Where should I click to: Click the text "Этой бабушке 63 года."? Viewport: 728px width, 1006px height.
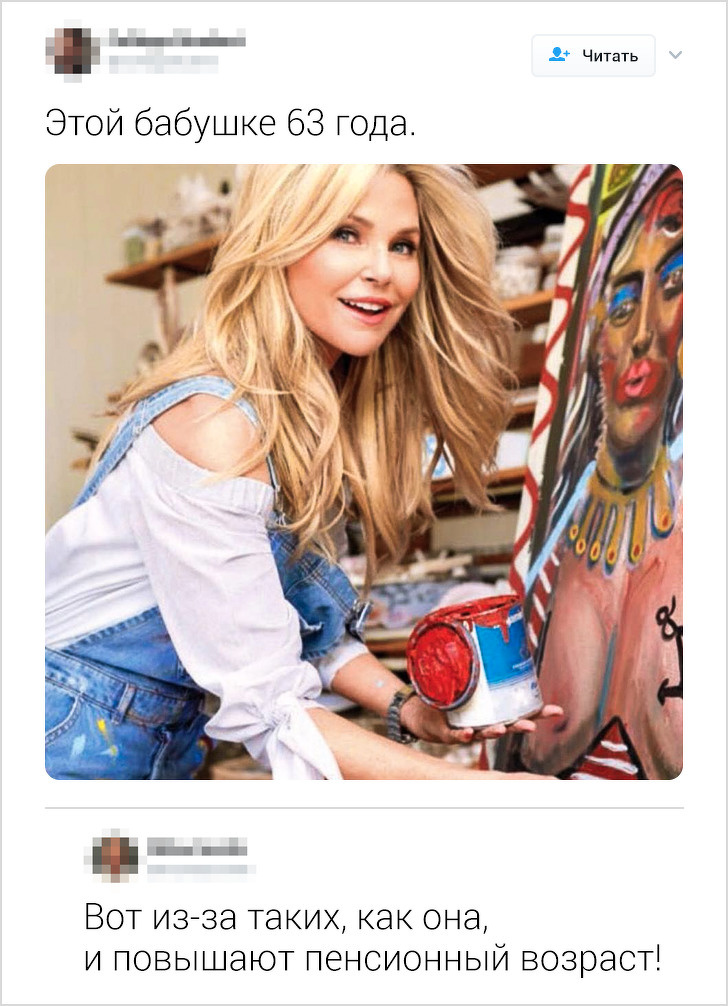tap(231, 123)
